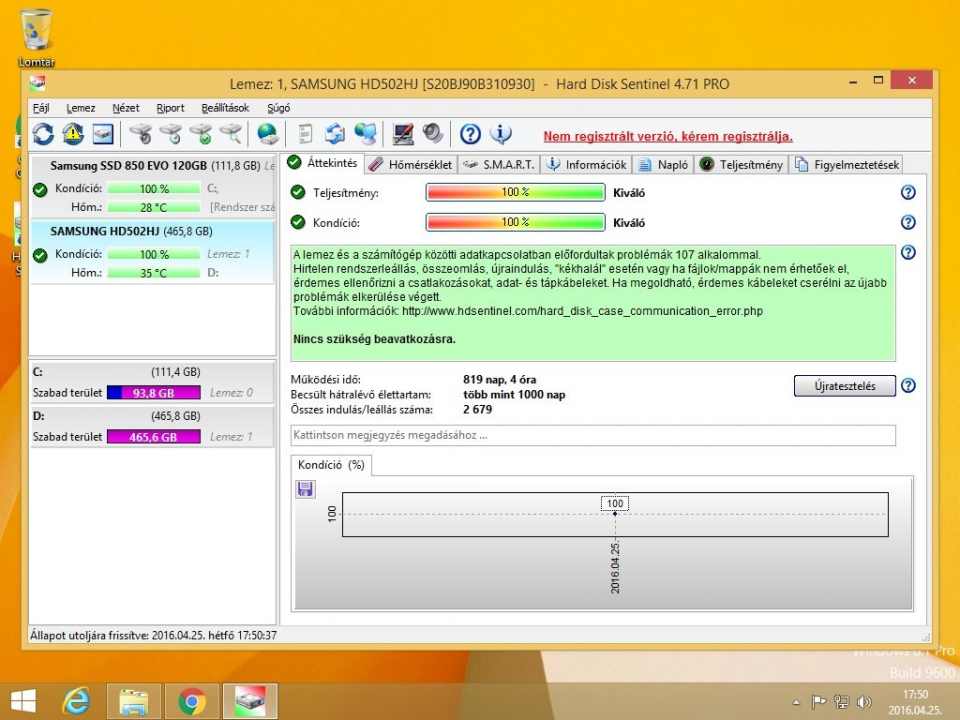This screenshot has width=960, height=720.
Task: Click the red unregistered version link
Action: point(668,137)
